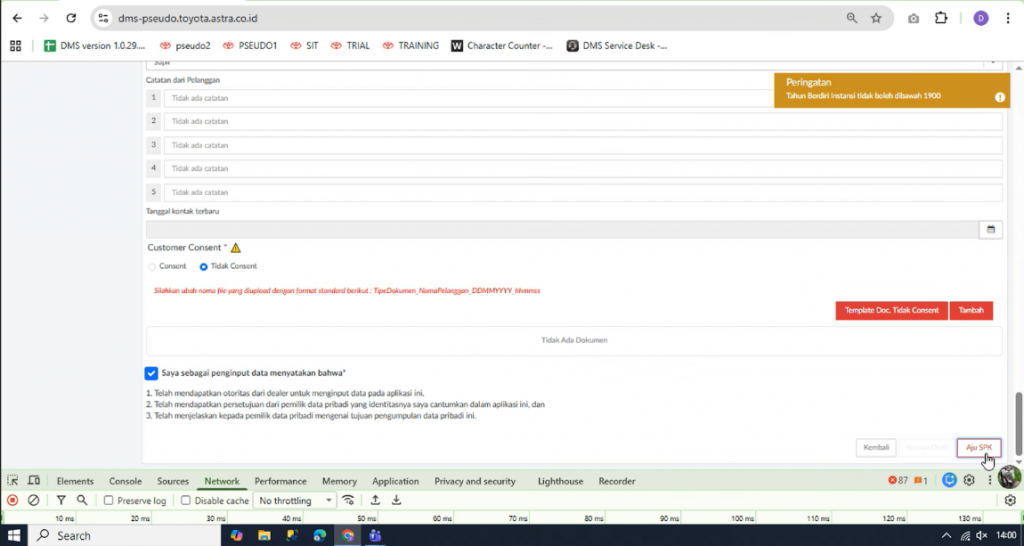Screen dimensions: 1024x546
Task: Click the Template Doc. Tidak Consent button
Action: click(x=891, y=311)
